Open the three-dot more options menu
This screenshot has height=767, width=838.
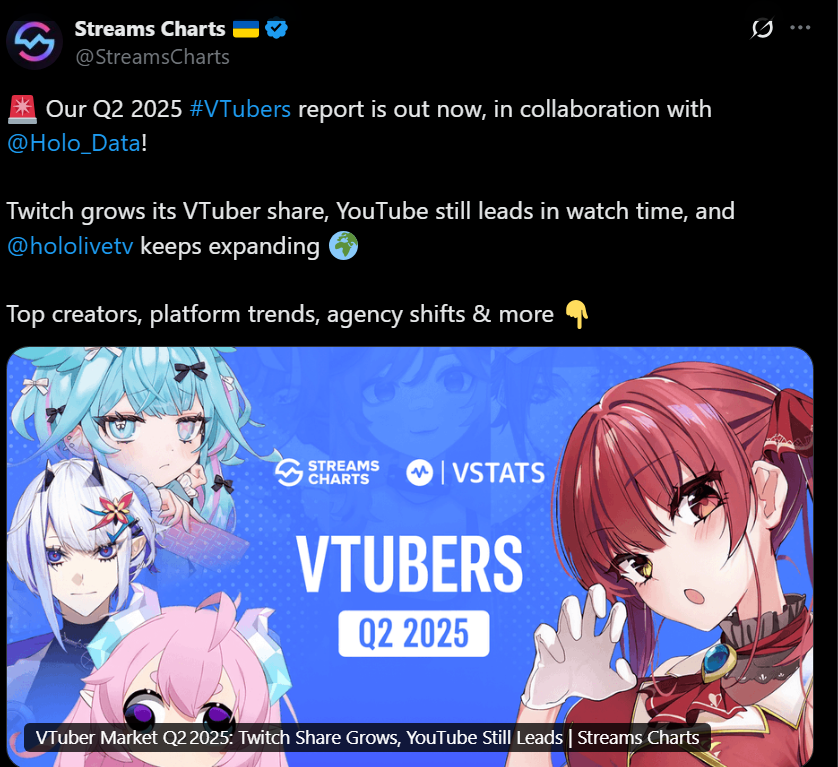[800, 28]
